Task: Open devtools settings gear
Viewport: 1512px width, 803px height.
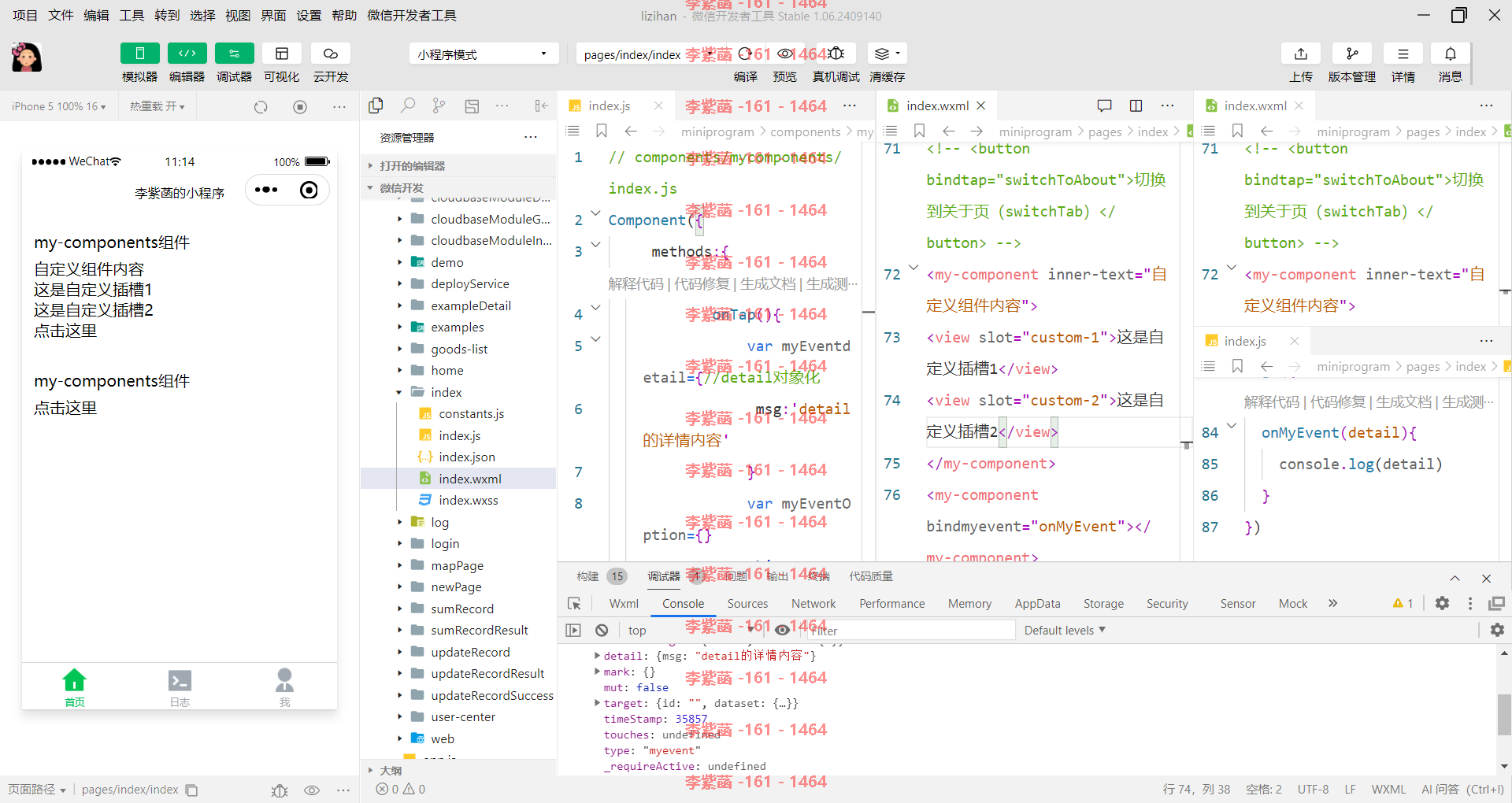Action: [1442, 603]
